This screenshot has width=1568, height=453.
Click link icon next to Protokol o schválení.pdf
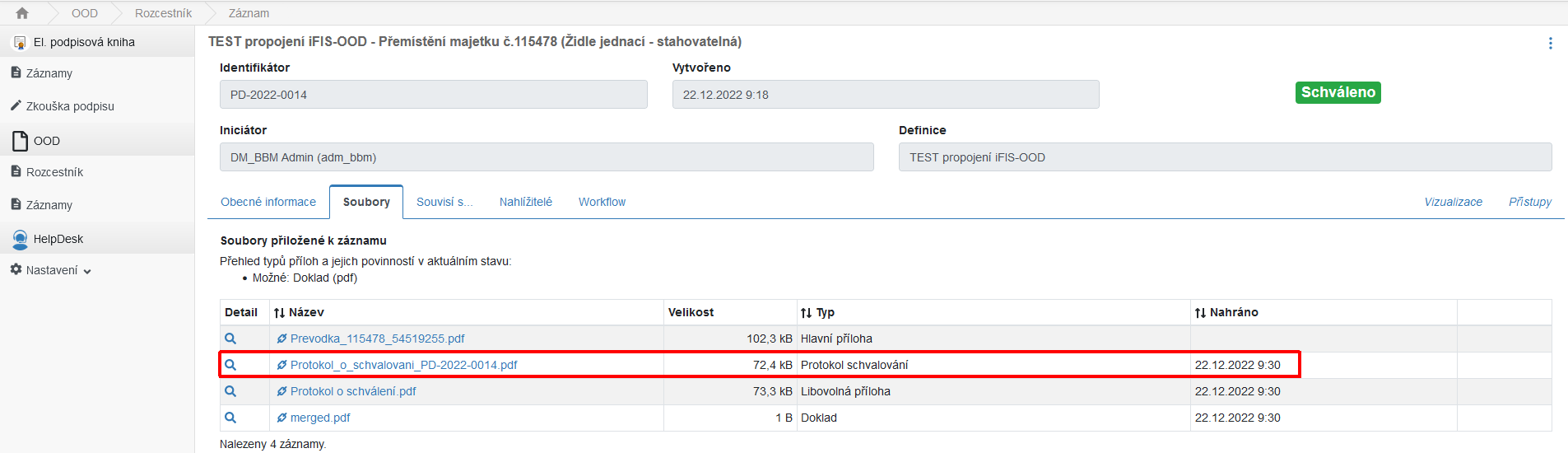pos(281,391)
